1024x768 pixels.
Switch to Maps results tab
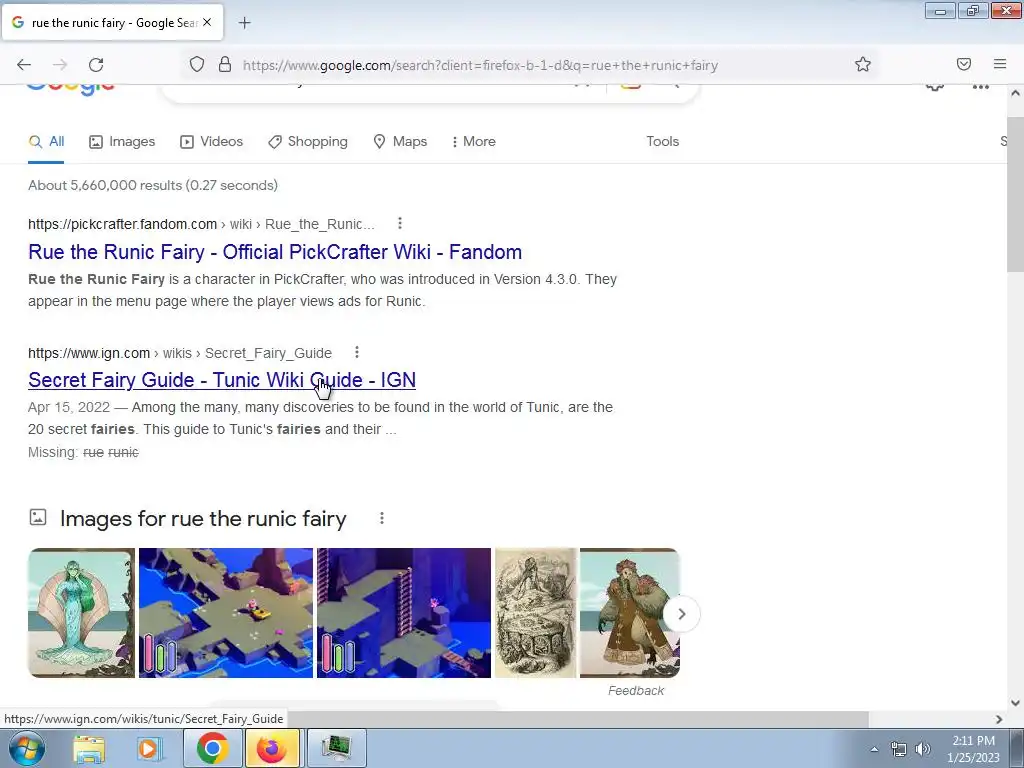[400, 142]
